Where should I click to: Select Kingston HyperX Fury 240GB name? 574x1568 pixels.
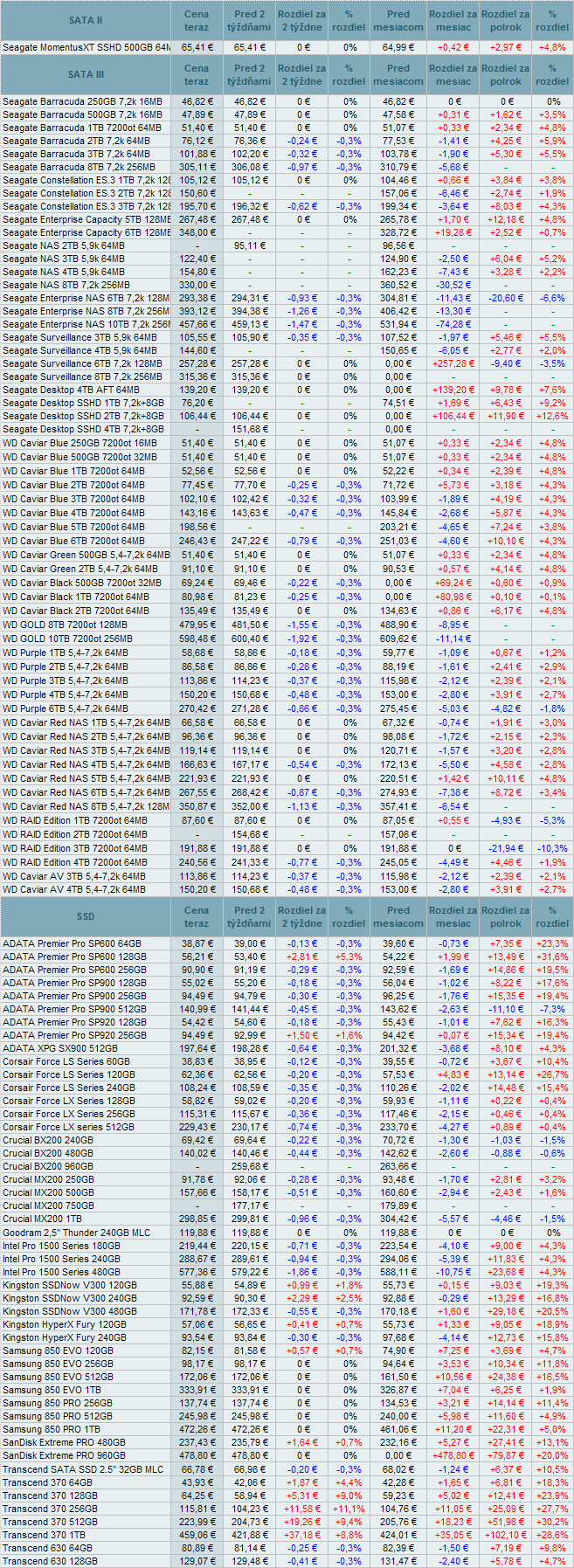[x=65, y=1337]
